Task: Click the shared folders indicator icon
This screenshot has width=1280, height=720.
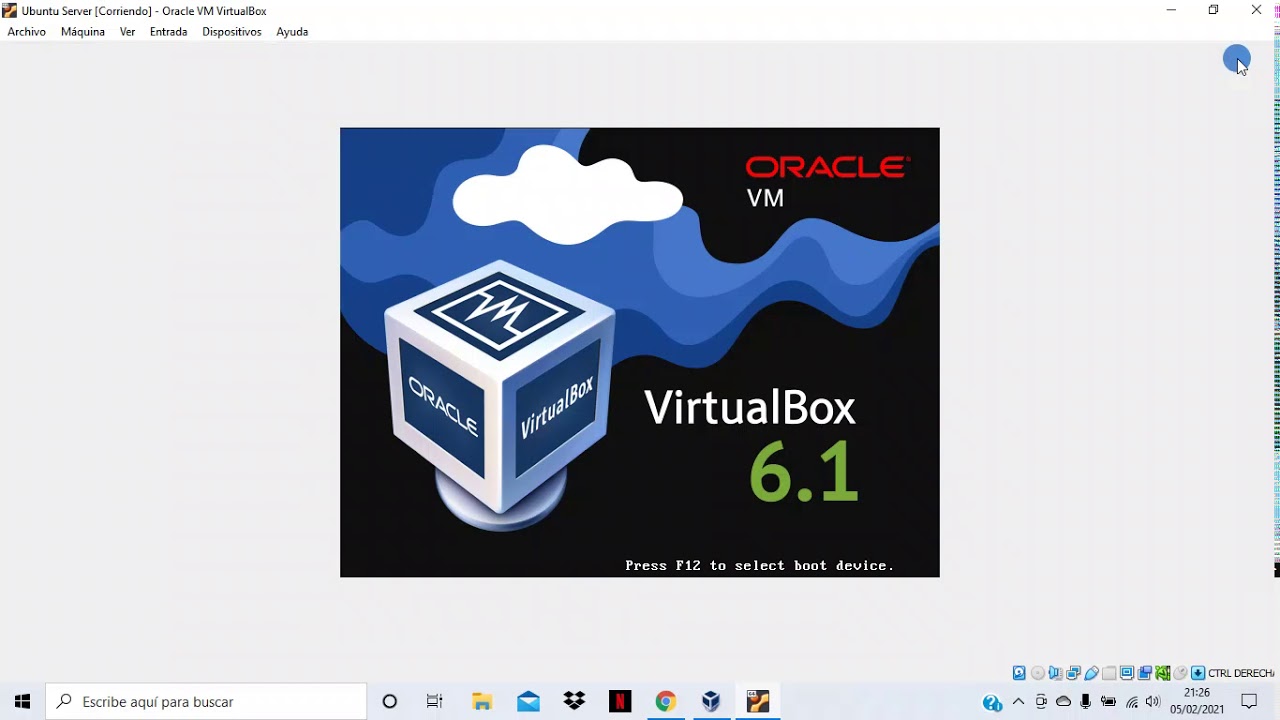Action: point(1109,673)
